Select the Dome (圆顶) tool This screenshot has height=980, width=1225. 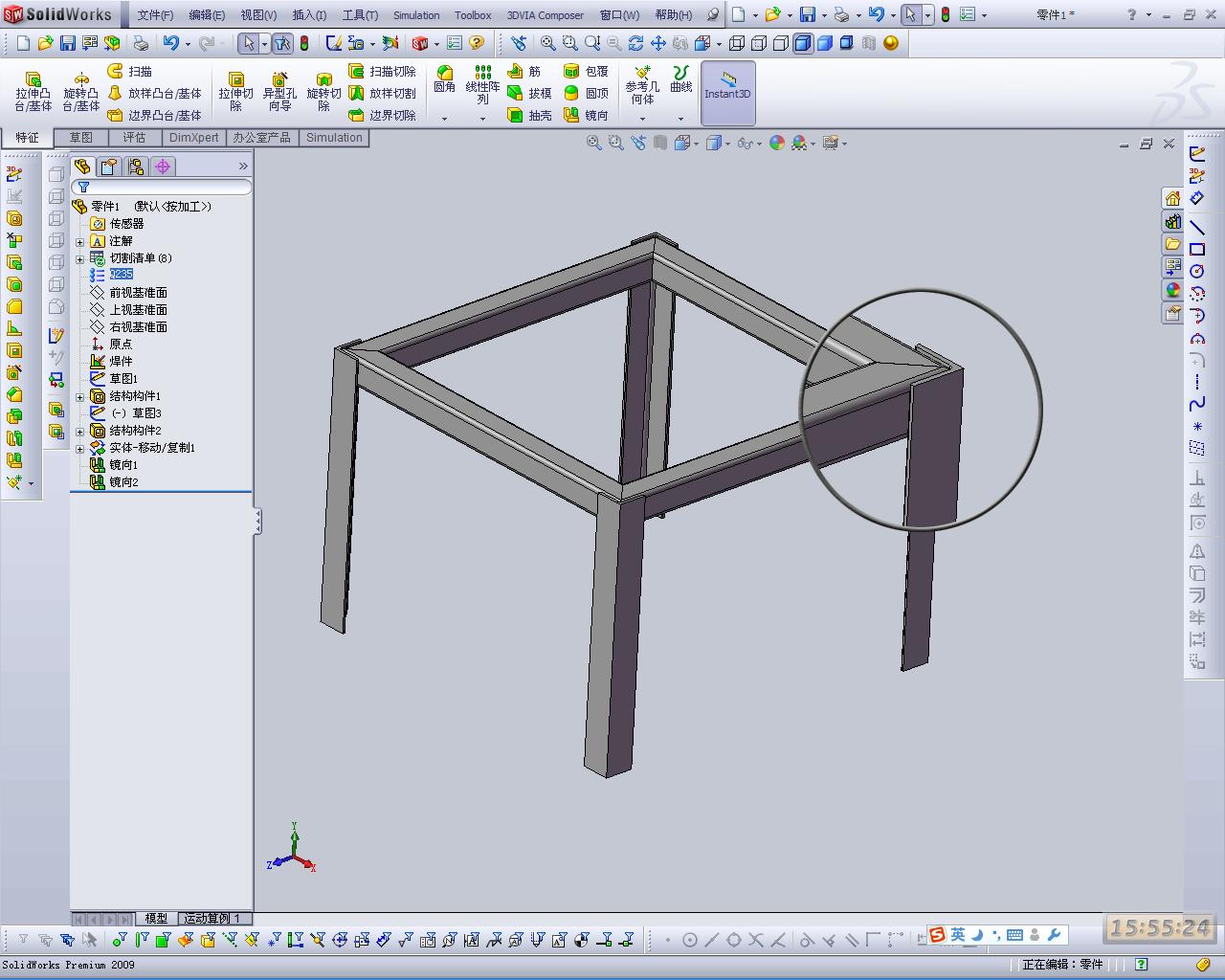pos(586,93)
